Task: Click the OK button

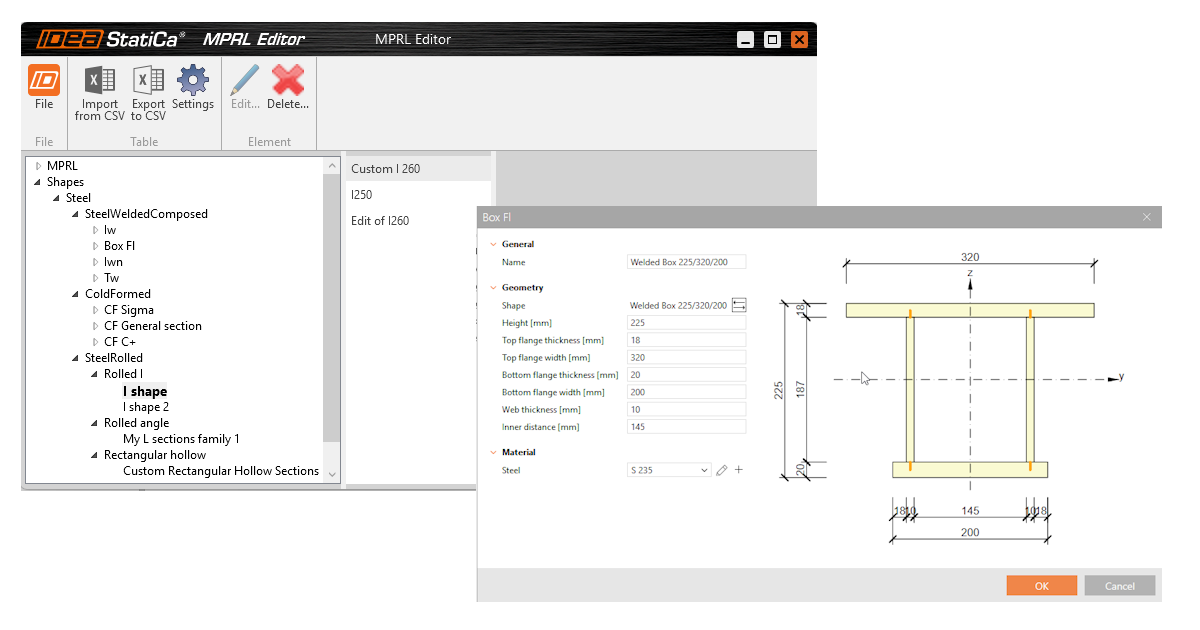Action: click(x=1041, y=585)
